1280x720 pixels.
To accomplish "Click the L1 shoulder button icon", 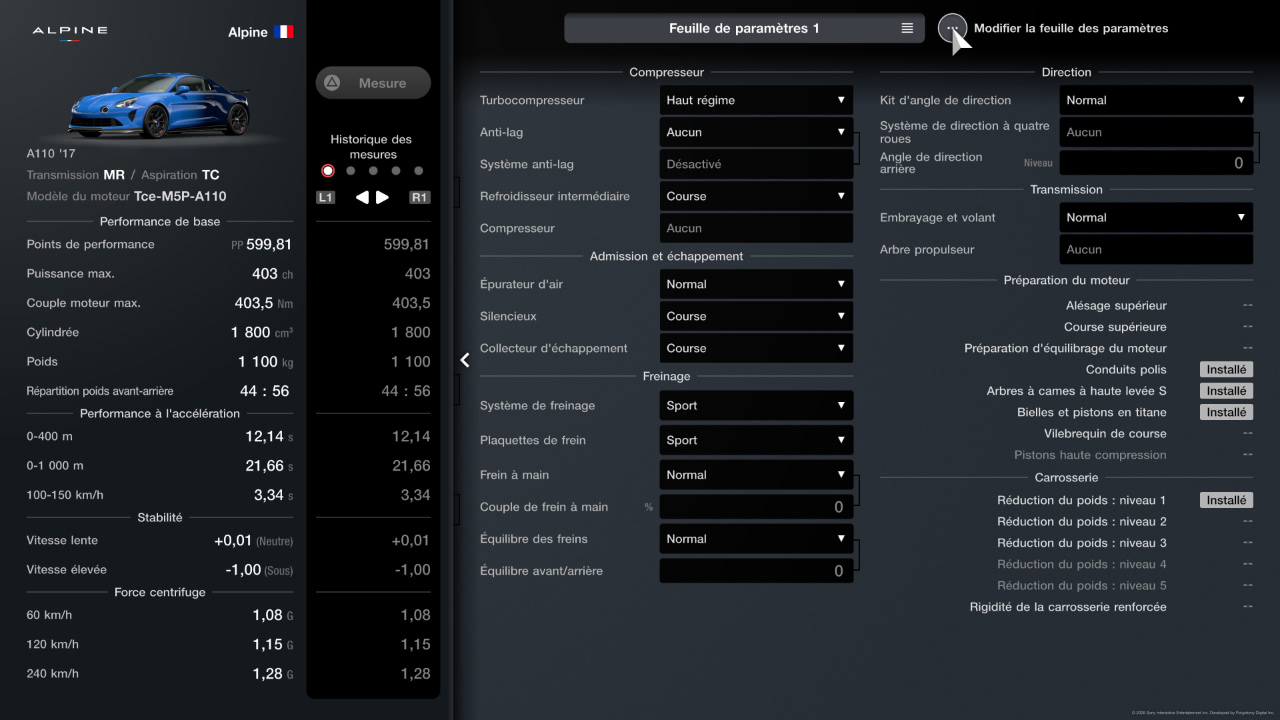I will point(325,198).
